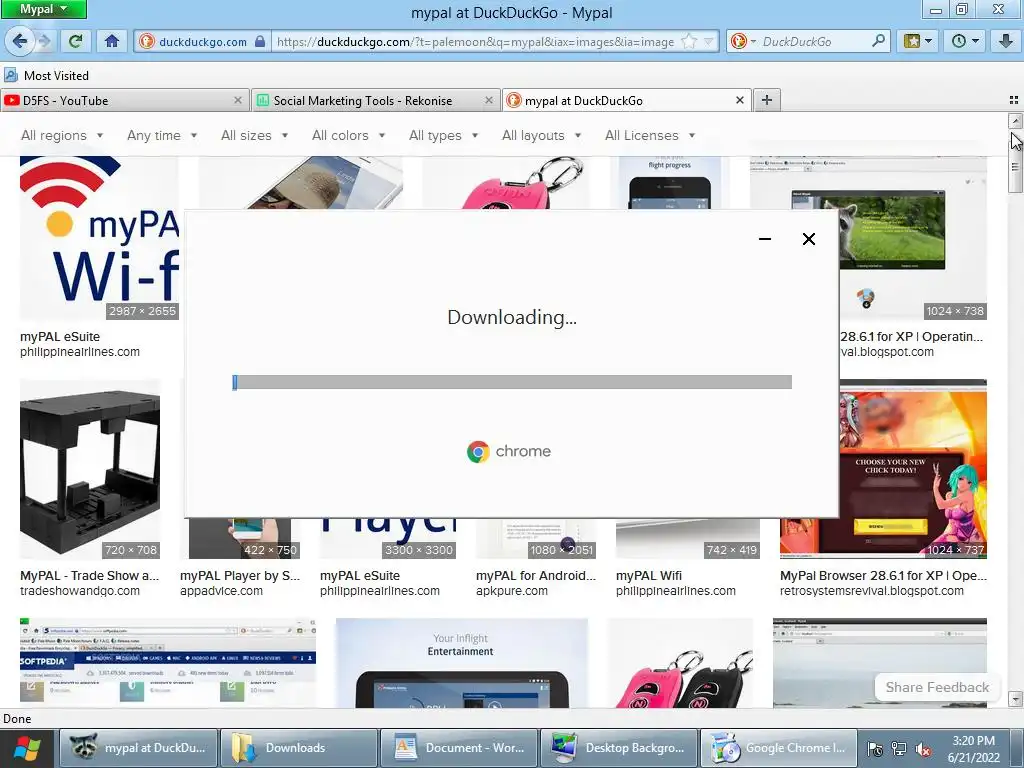Switch to D5FS - YouTube tab

(x=124, y=100)
